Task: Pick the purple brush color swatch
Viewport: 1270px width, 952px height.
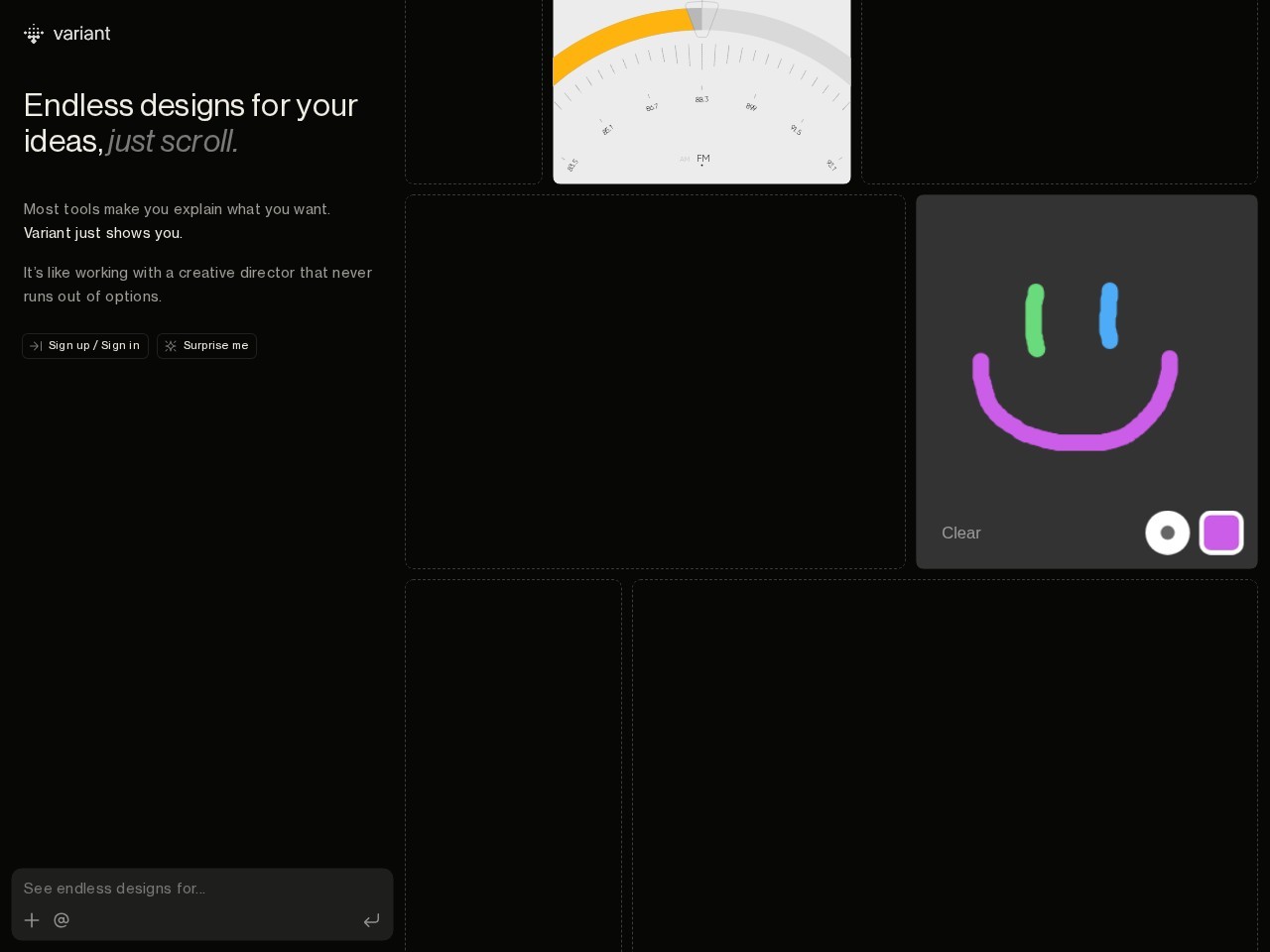Action: (x=1221, y=533)
